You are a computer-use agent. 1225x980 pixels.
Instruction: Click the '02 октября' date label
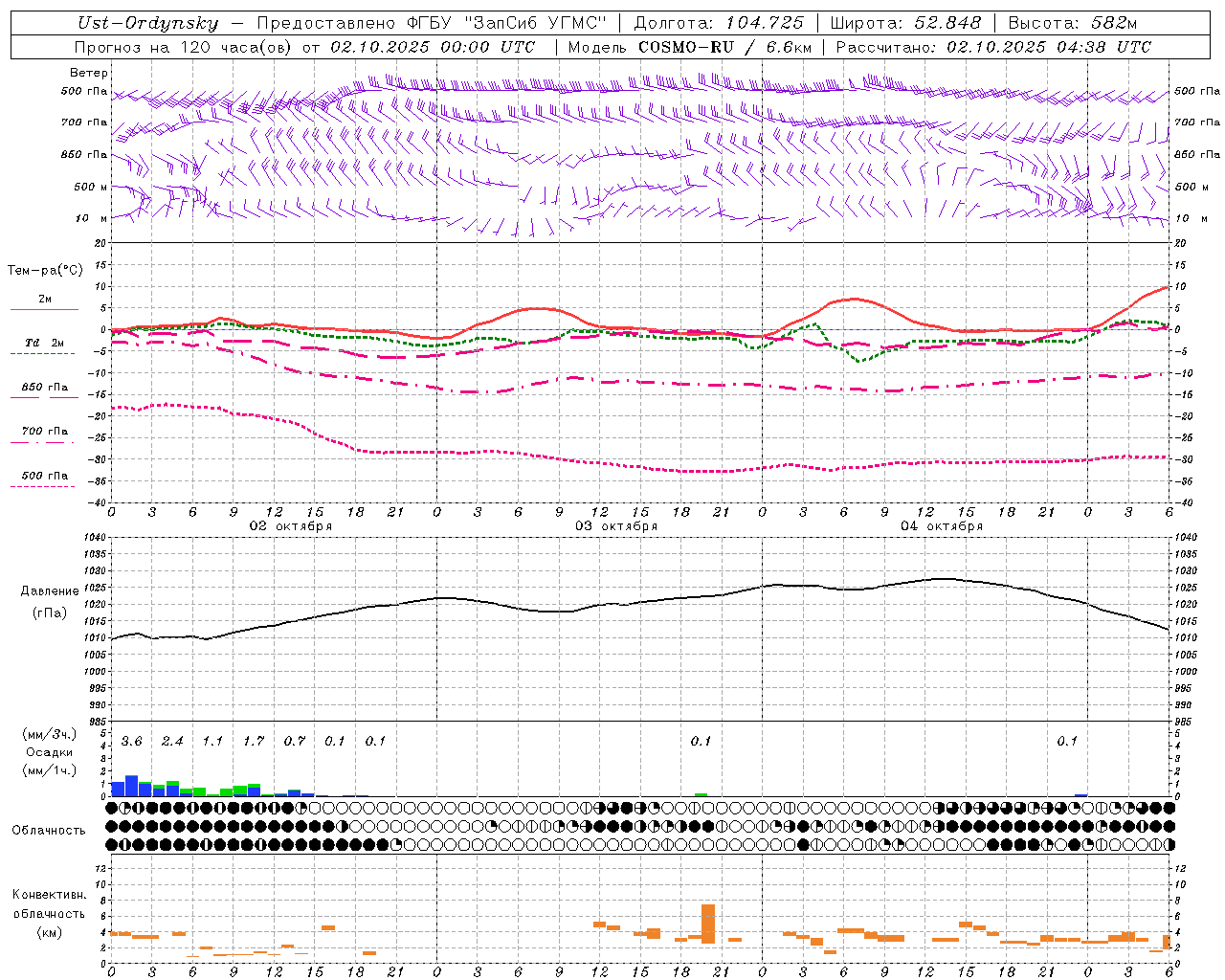(x=291, y=526)
